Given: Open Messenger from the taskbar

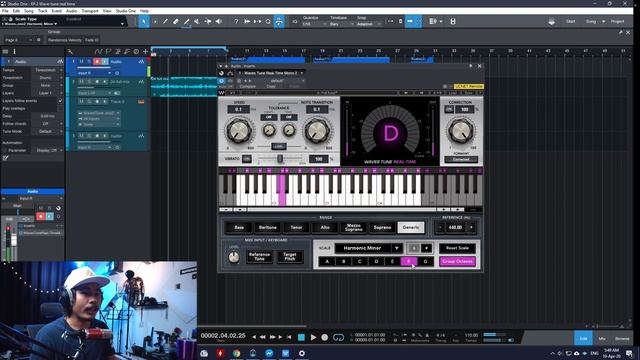Looking at the screenshot, I should (x=269, y=353).
